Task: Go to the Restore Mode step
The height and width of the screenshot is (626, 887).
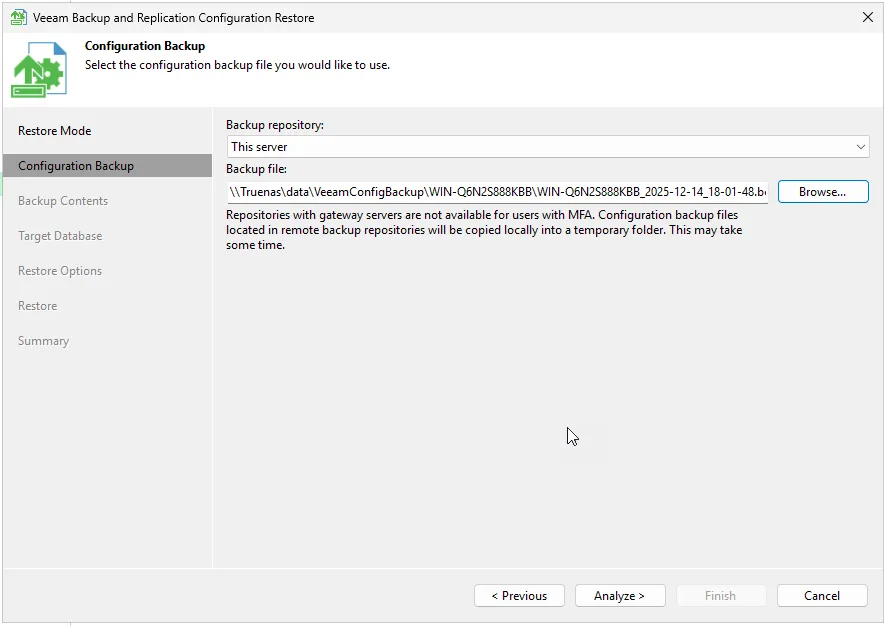Action: point(54,131)
